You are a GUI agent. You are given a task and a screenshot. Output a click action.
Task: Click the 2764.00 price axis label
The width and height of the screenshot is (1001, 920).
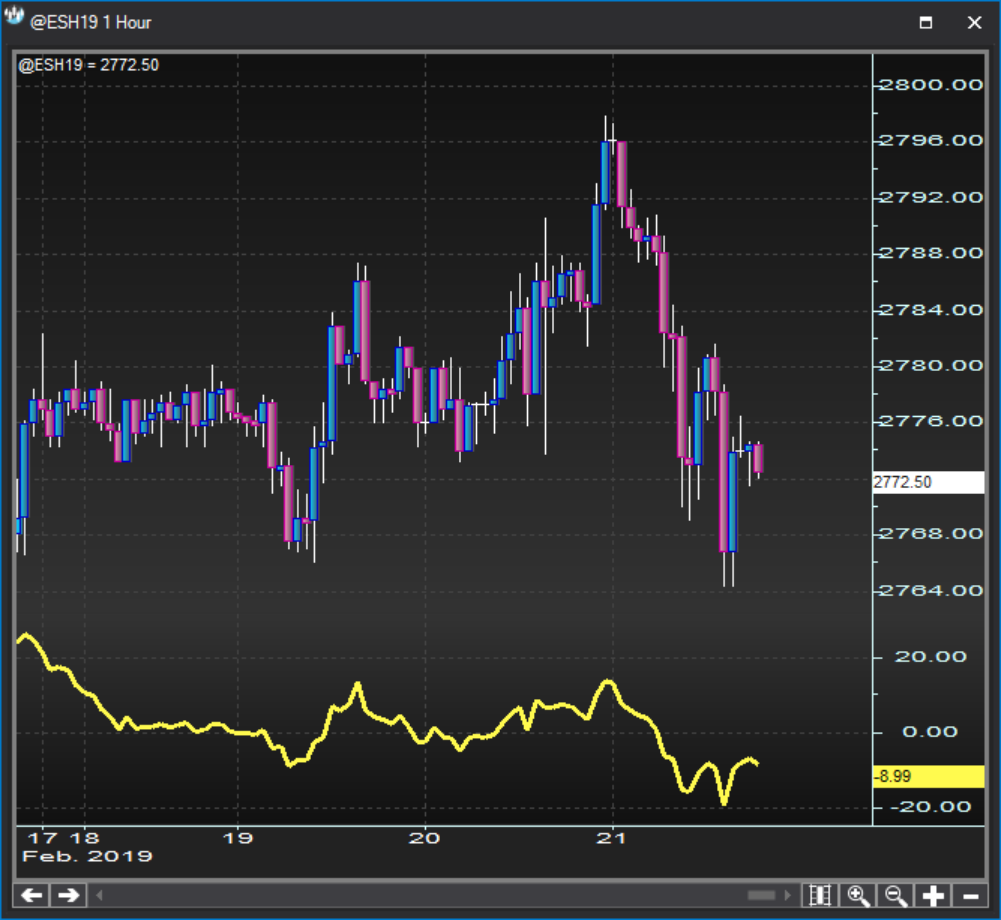(931, 591)
